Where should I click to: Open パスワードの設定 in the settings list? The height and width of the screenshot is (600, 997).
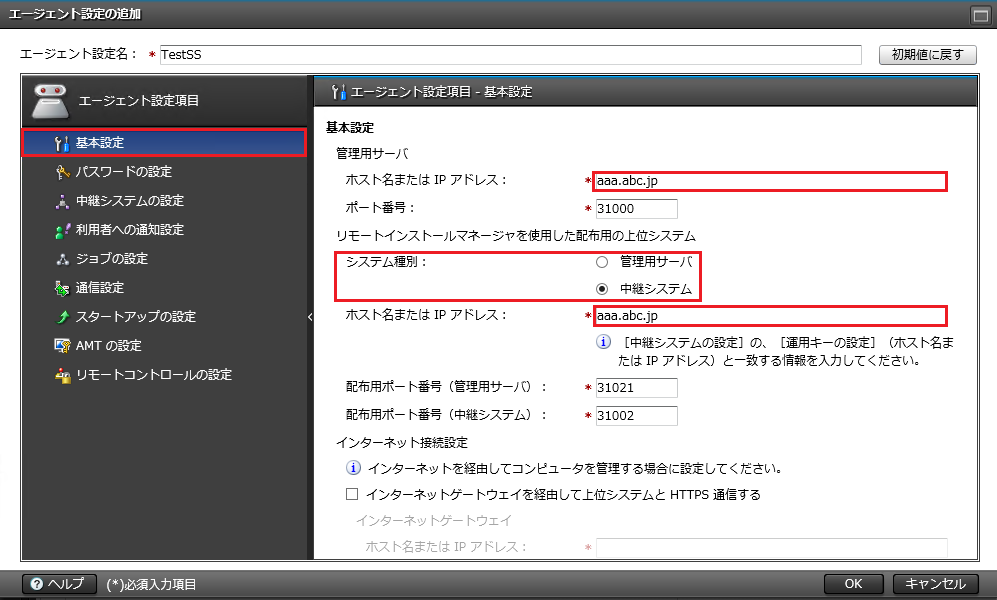[x=164, y=172]
